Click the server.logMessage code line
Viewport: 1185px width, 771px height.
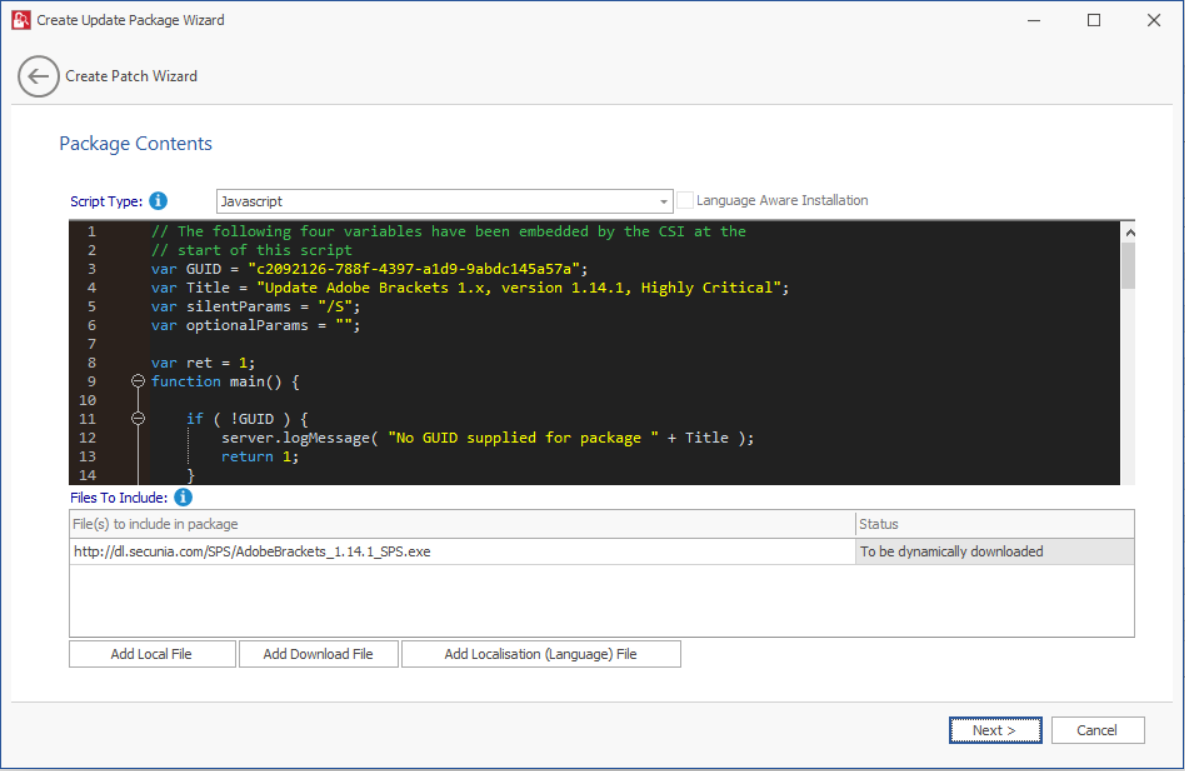[487, 438]
